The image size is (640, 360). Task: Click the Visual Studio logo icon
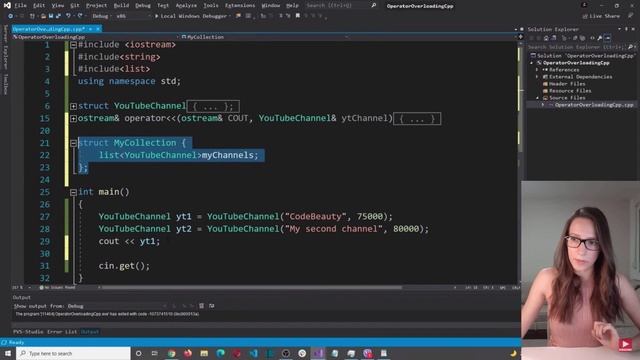[x=7, y=5]
